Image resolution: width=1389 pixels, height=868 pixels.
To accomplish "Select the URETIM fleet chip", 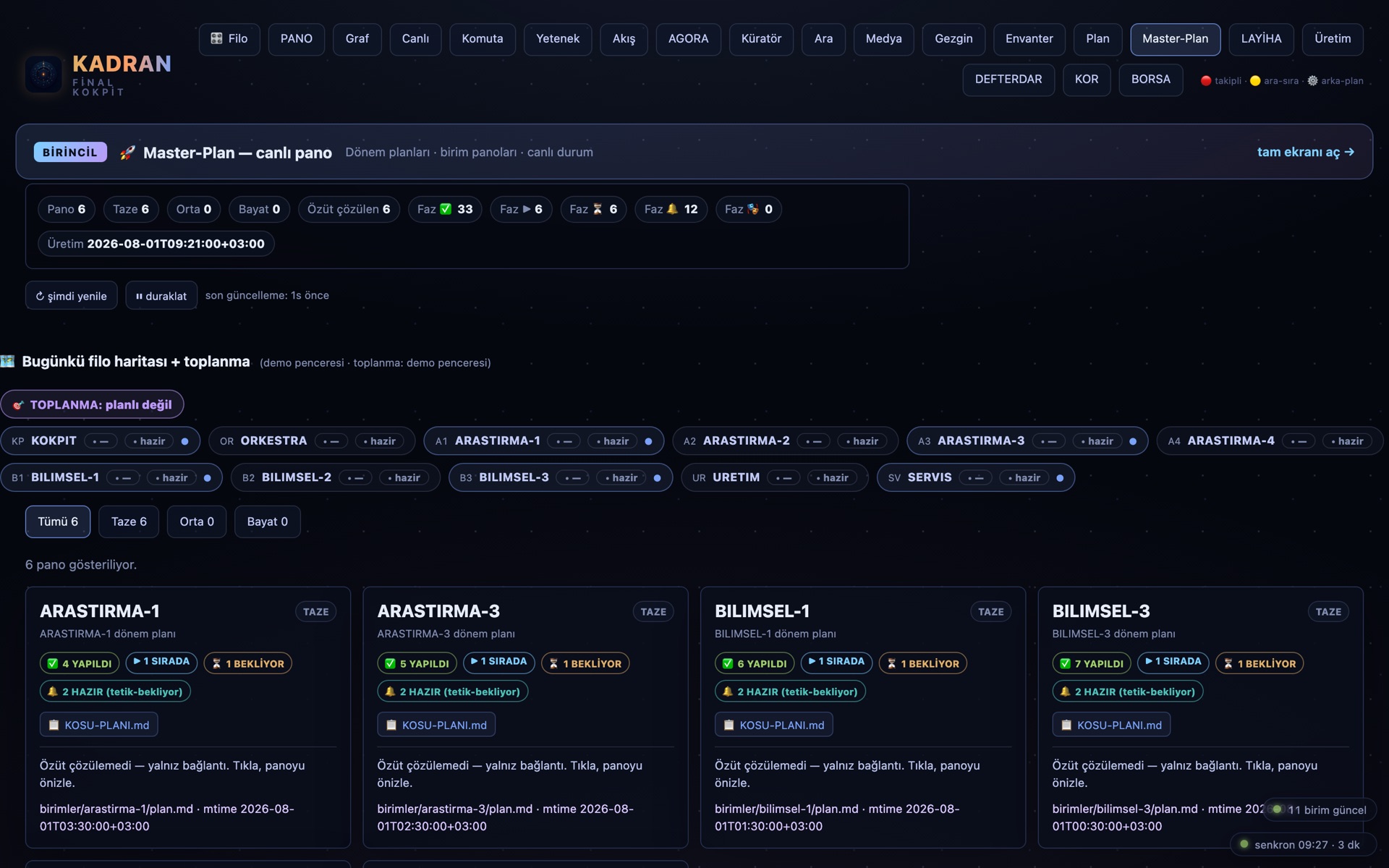I will click(x=774, y=477).
